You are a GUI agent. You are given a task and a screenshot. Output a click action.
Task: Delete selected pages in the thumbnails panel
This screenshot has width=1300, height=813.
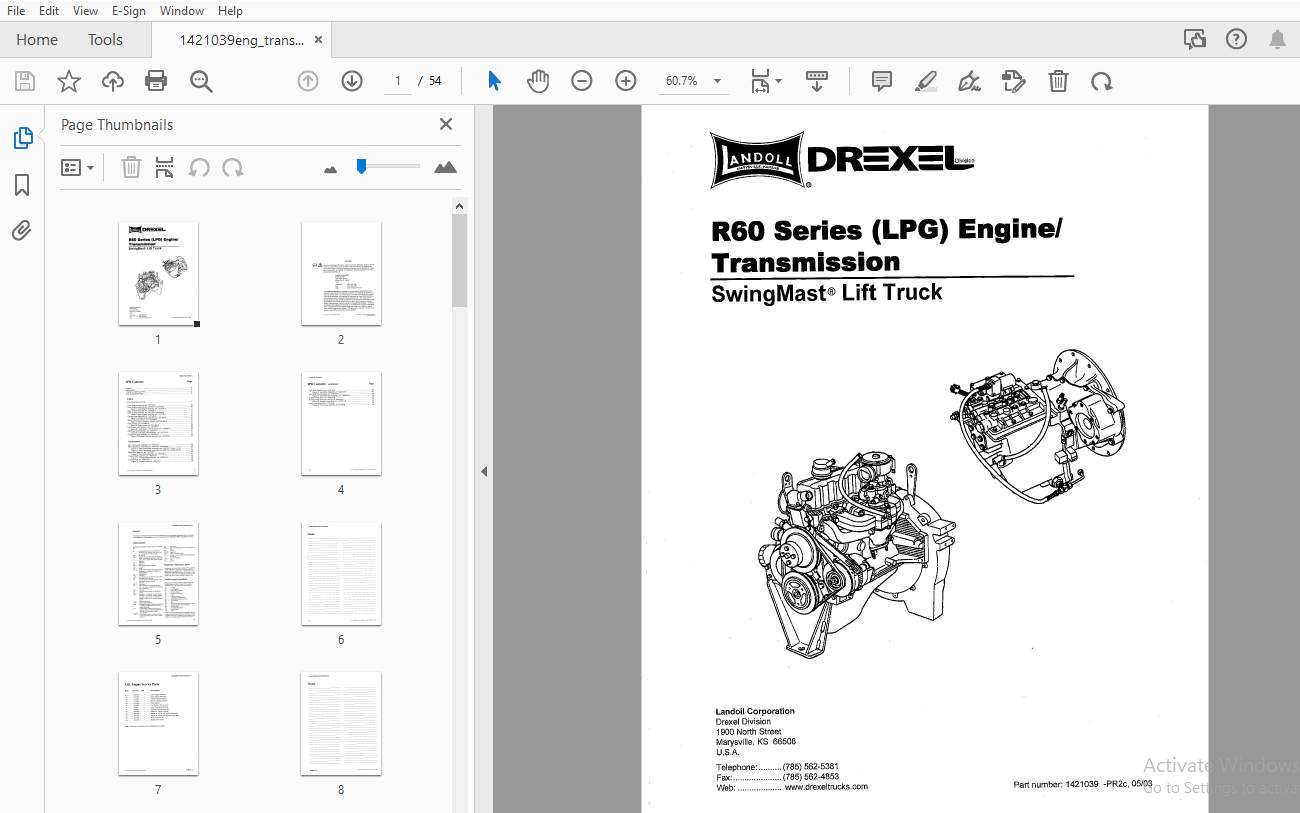point(131,167)
